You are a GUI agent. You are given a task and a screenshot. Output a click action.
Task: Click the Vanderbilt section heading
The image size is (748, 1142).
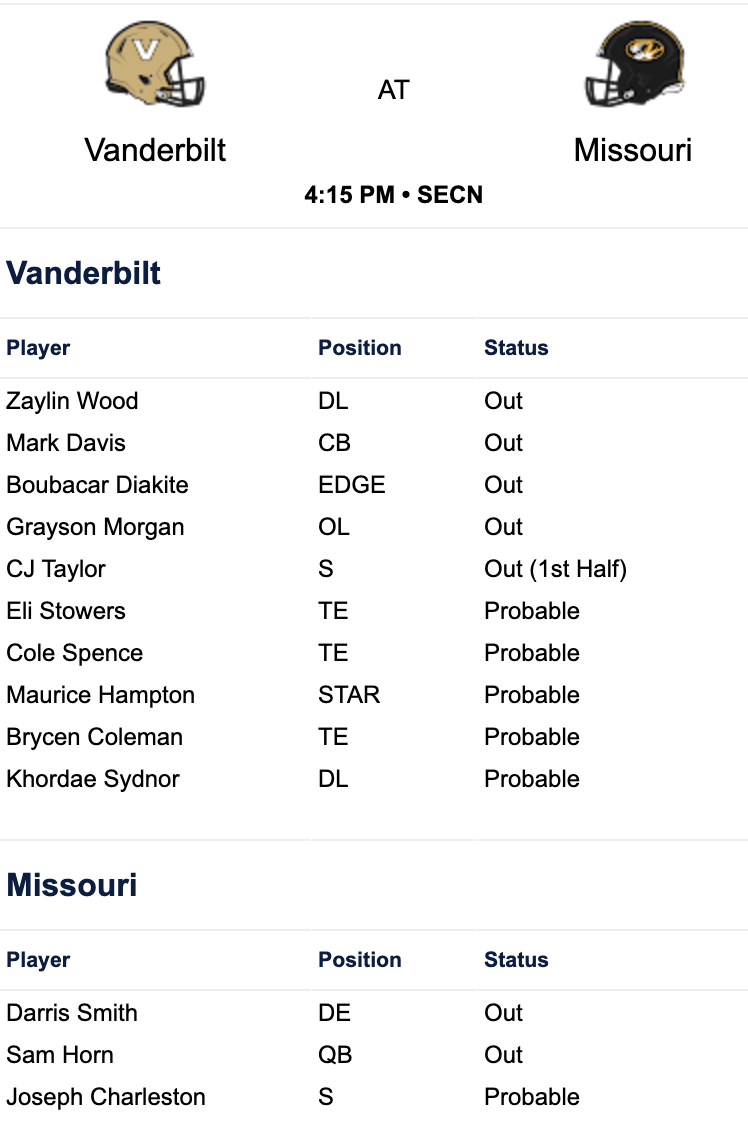pyautogui.click(x=84, y=273)
